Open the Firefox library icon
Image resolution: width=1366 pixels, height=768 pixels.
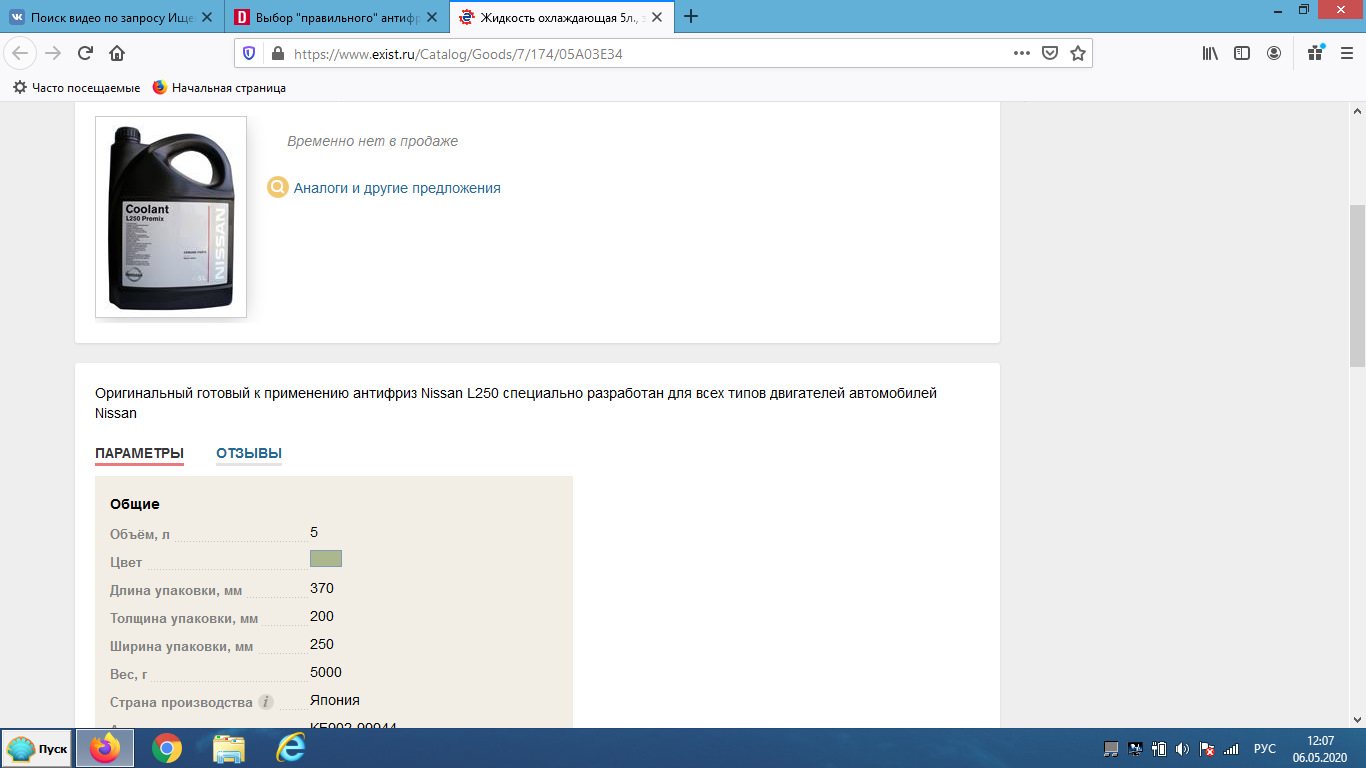point(1210,53)
